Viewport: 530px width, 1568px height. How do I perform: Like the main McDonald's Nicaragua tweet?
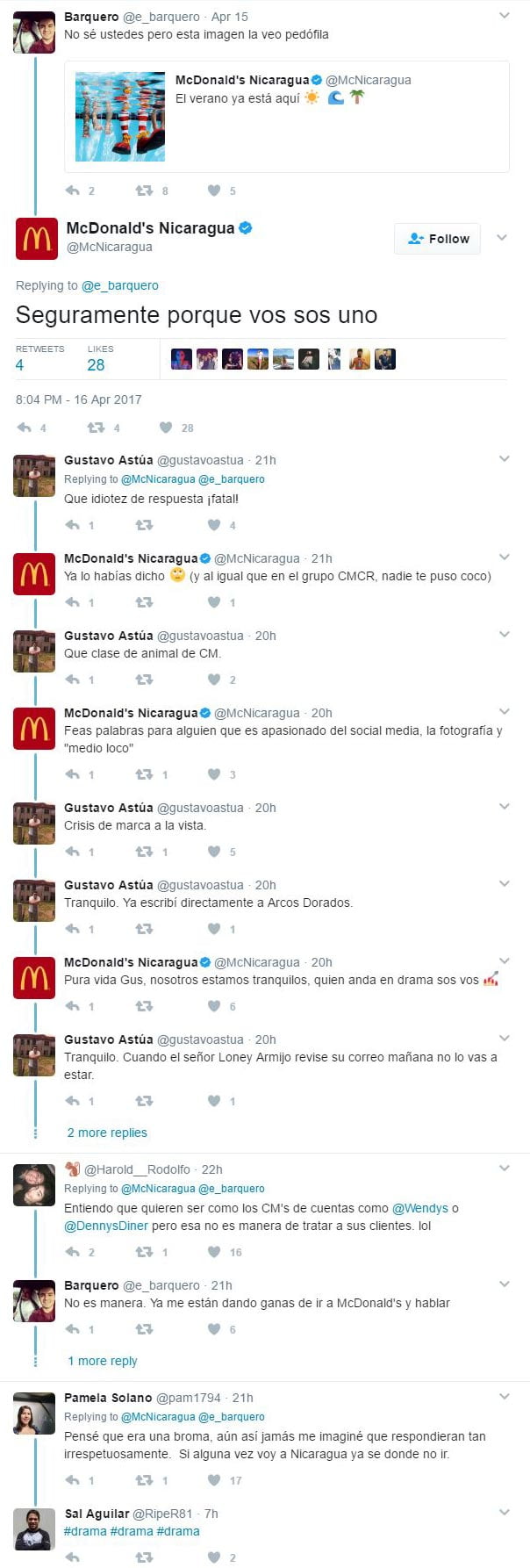click(165, 428)
